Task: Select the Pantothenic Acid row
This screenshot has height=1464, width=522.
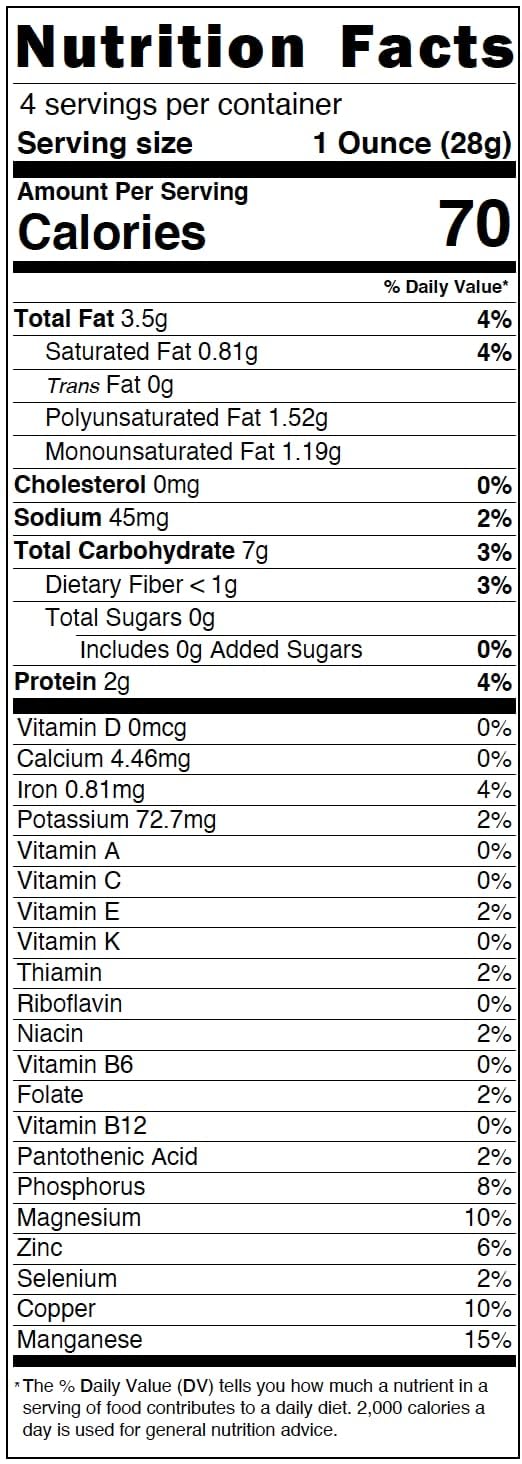Action: (x=264, y=1156)
